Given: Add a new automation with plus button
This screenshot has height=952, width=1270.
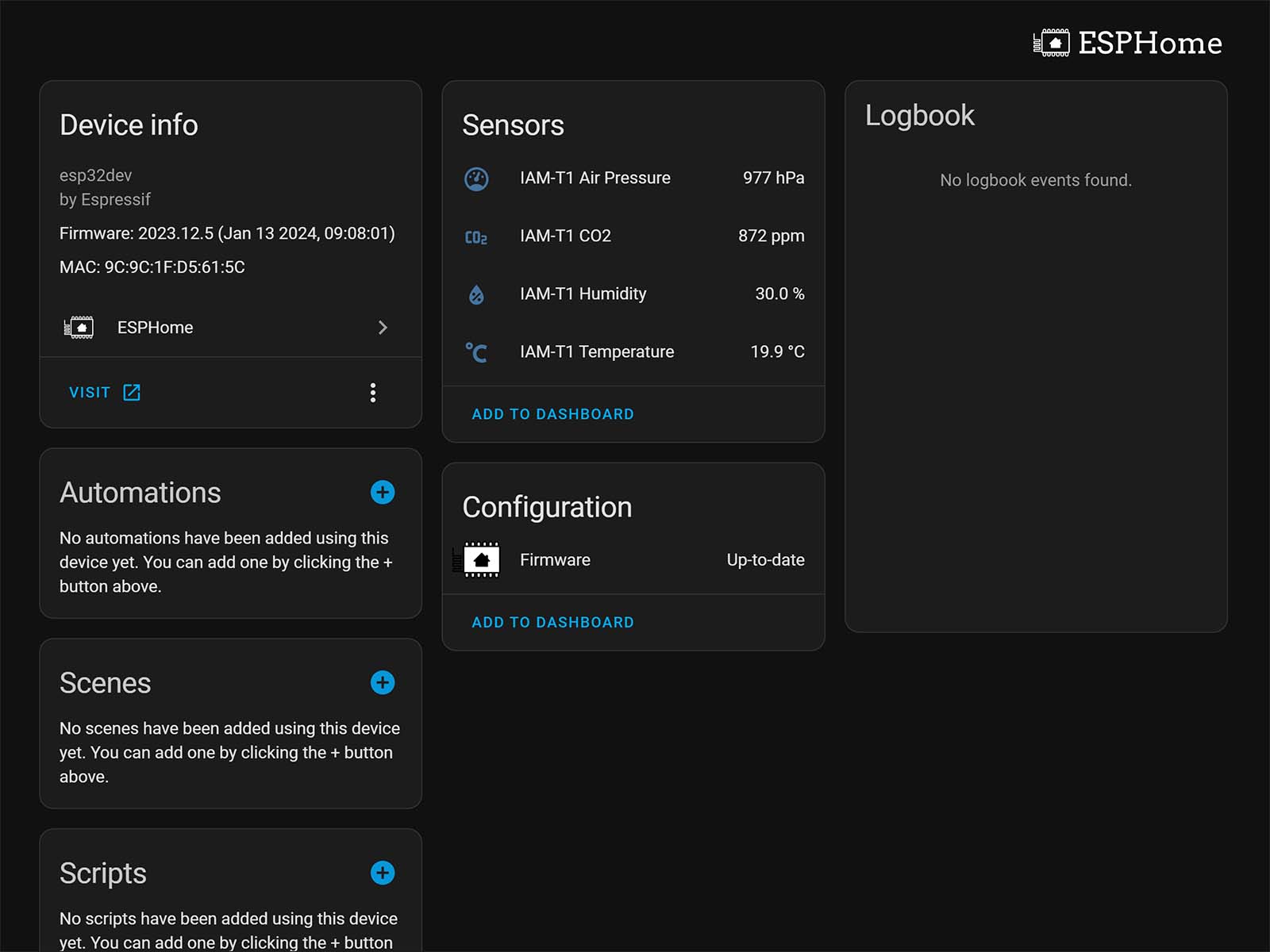Looking at the screenshot, I should 383,493.
